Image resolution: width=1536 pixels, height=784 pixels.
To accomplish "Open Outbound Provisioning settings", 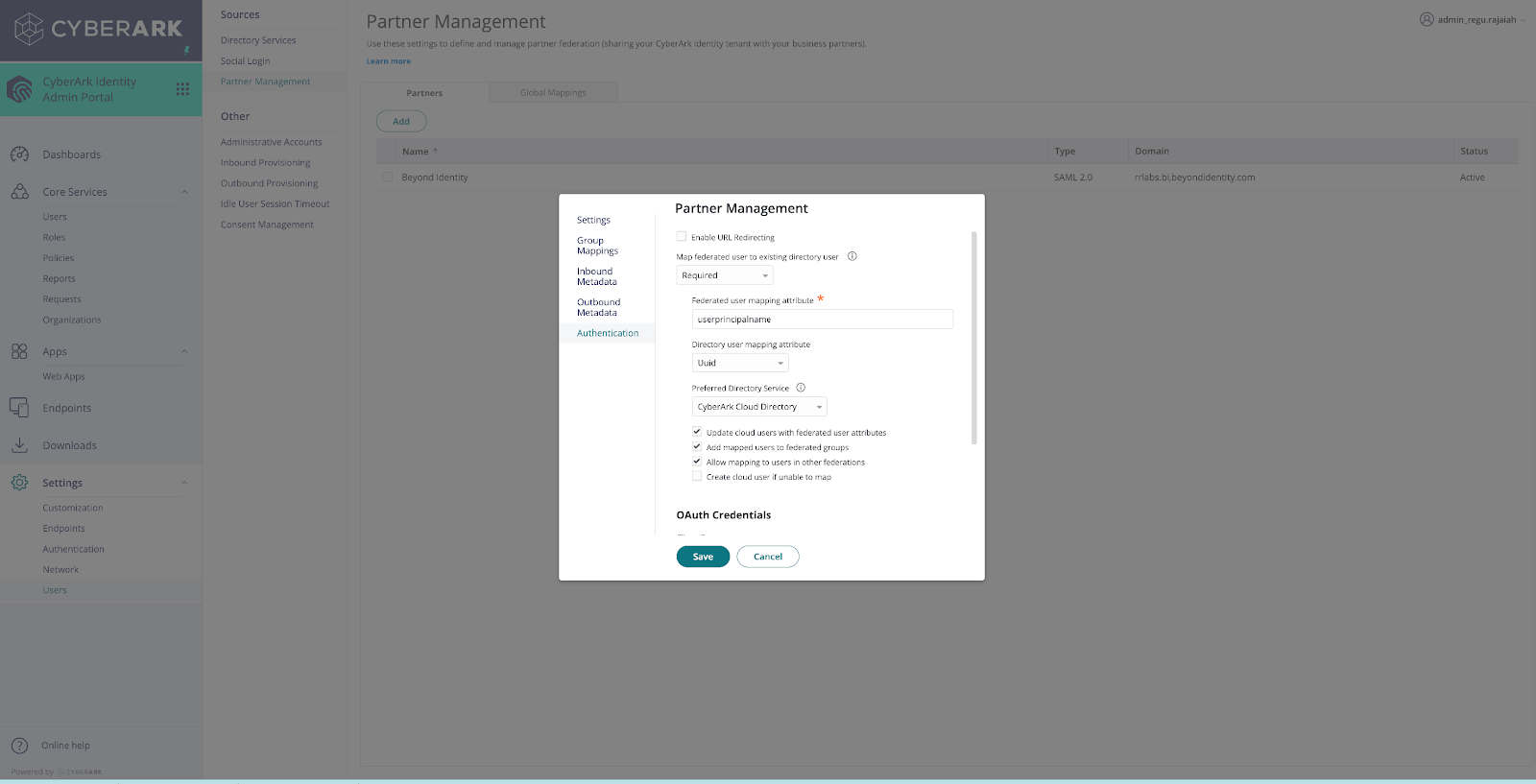I will click(269, 183).
